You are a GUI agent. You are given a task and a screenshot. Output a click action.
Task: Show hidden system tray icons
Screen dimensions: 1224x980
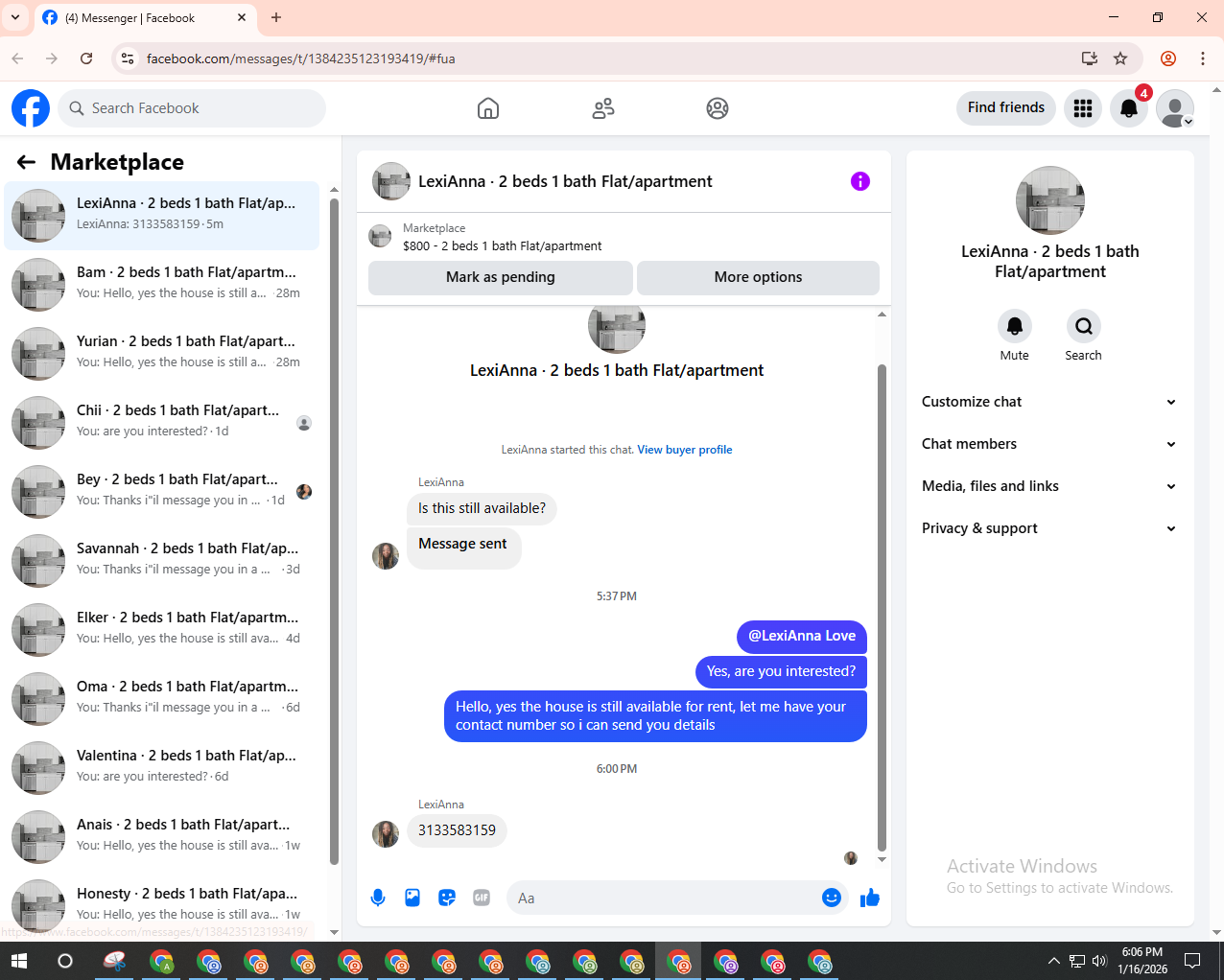pos(1054,961)
